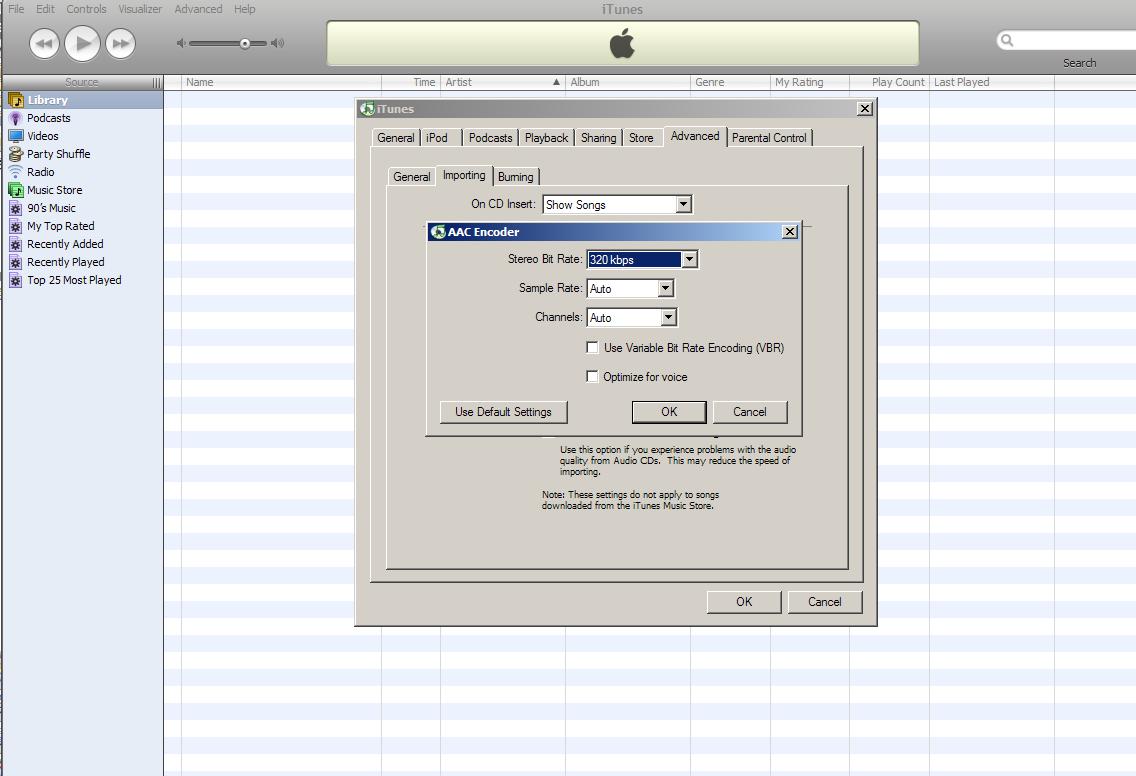The width and height of the screenshot is (1136, 776).
Task: Select Top 25 Most Played playlist icon
Action: pos(15,280)
